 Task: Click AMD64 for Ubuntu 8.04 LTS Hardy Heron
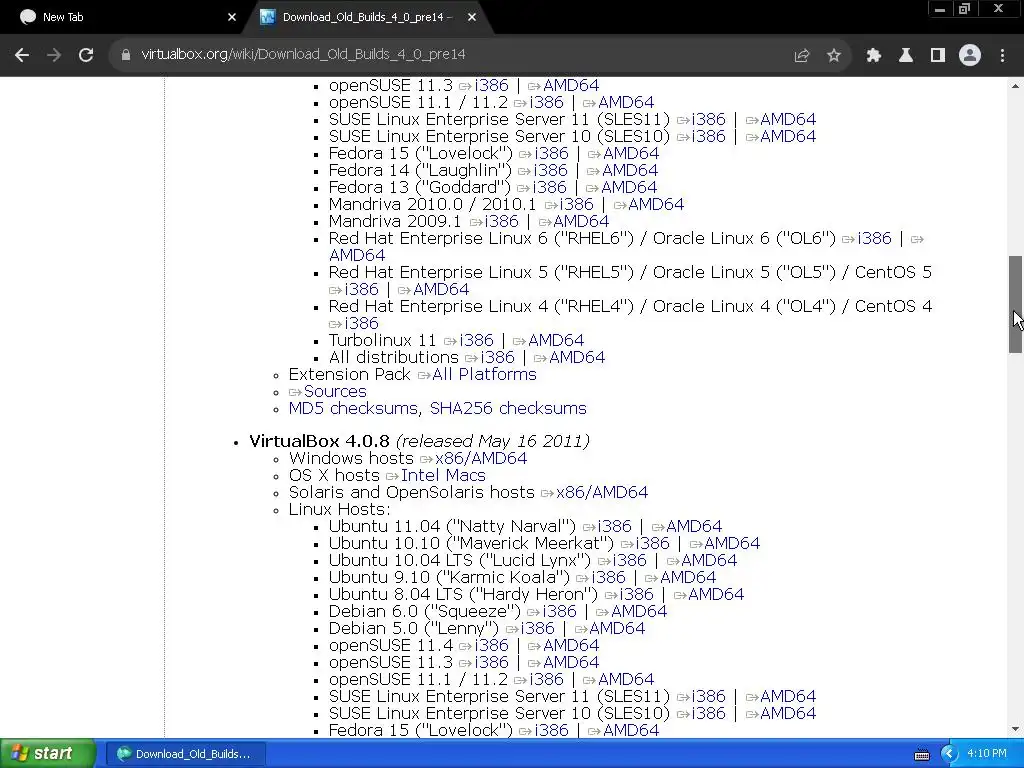[x=716, y=594]
